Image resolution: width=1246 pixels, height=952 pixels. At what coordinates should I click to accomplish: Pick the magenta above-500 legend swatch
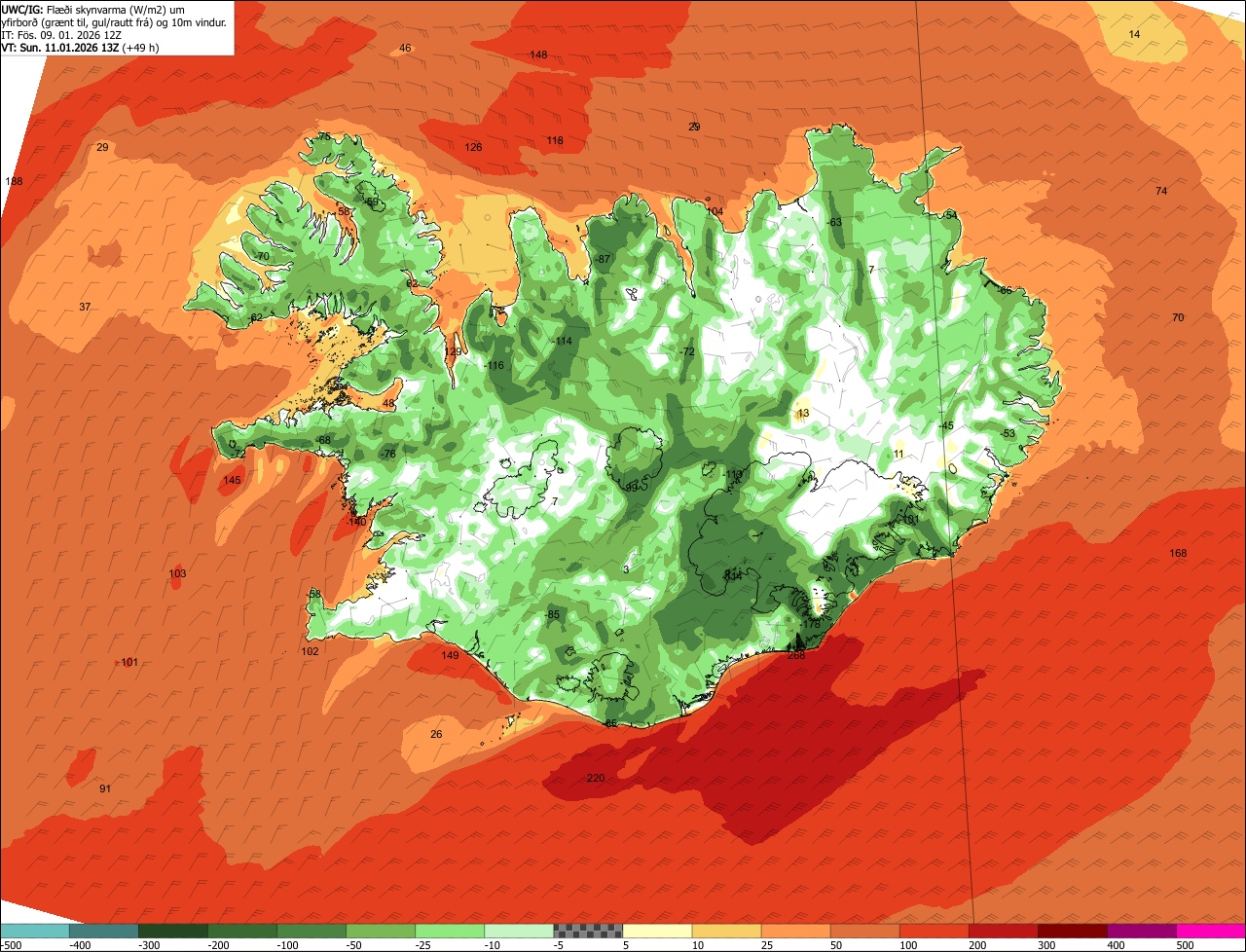[1211, 931]
